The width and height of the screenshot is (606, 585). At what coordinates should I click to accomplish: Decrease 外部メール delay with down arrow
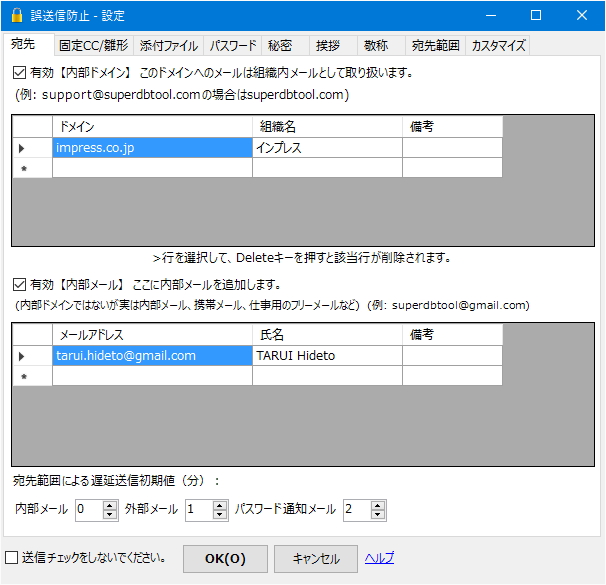point(220,515)
